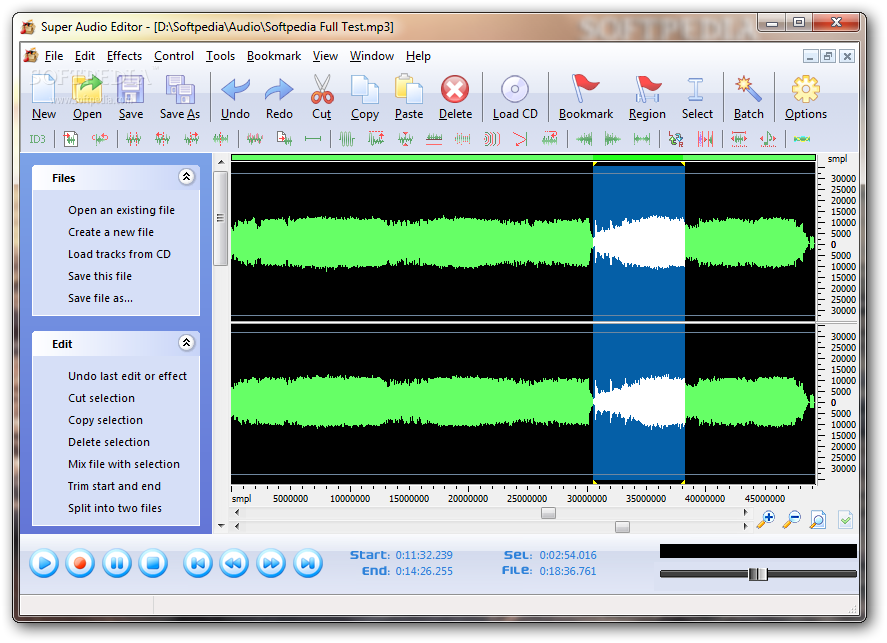Click the red Record button
887x643 pixels.
(x=80, y=563)
